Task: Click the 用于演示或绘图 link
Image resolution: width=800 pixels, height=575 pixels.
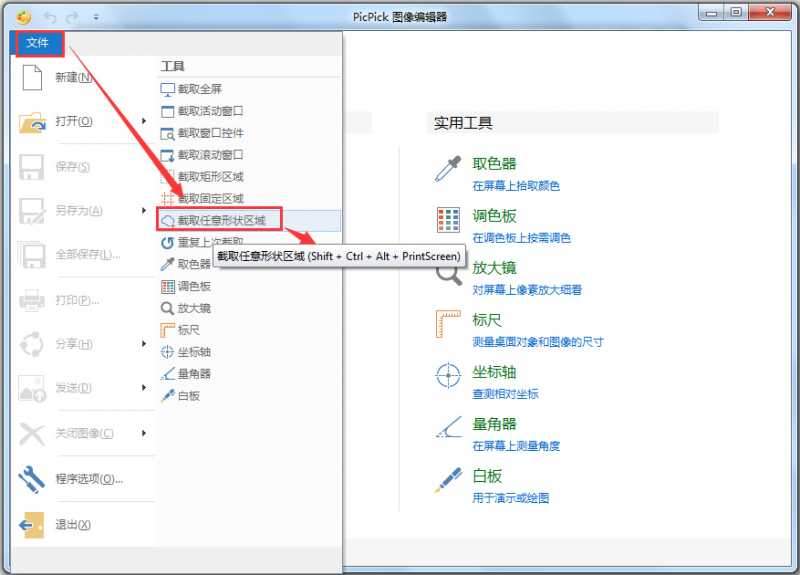Action: 510,498
